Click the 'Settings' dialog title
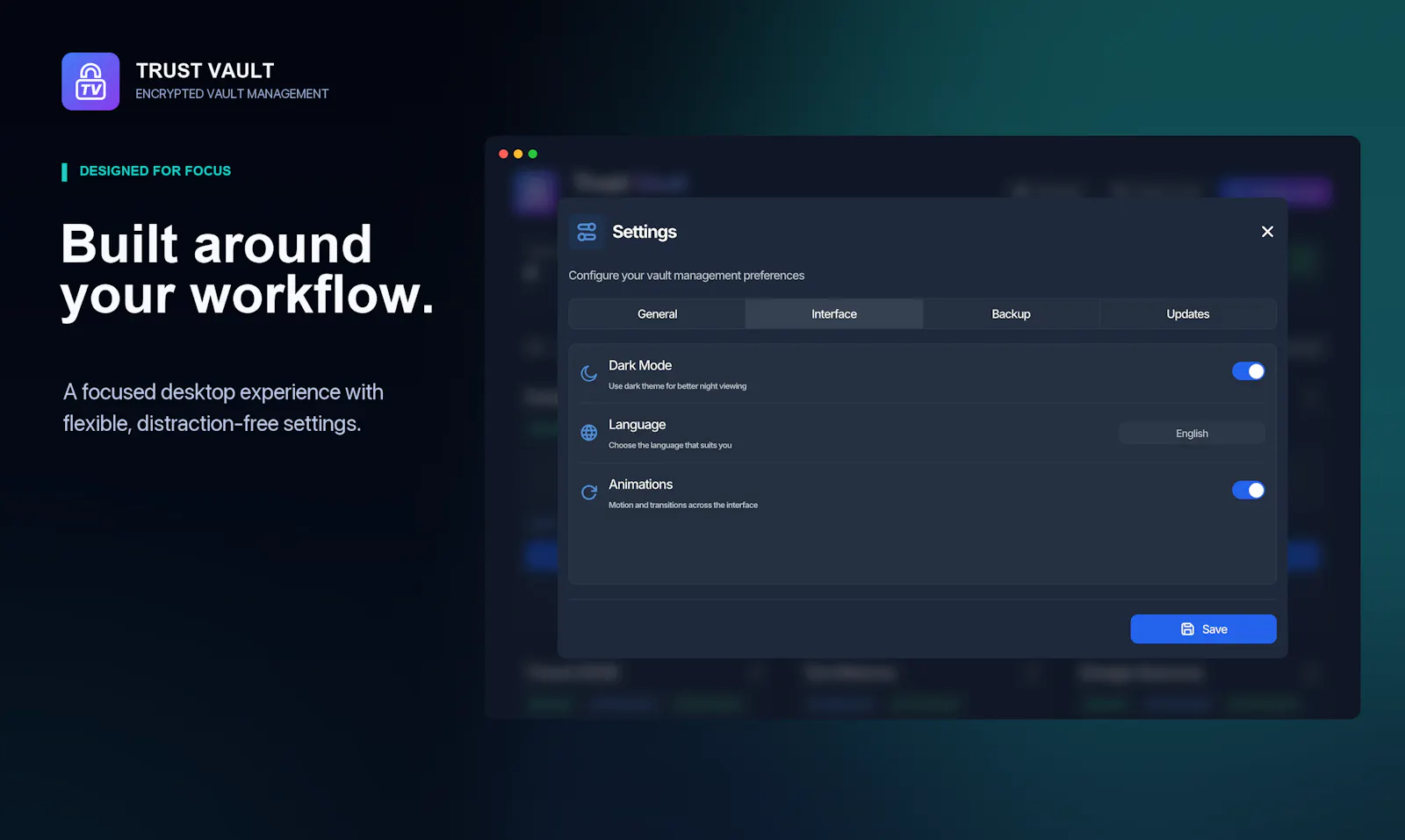 (x=645, y=232)
